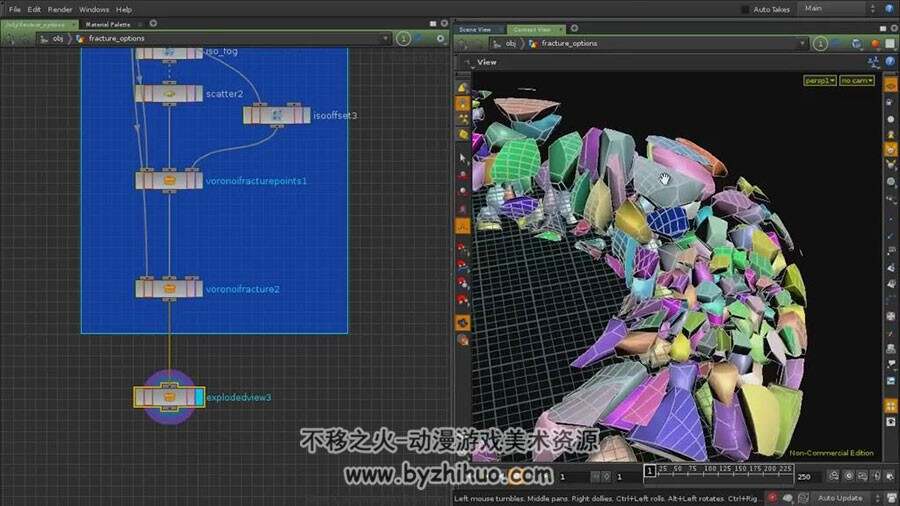Toggle the Auto Takes checkbox
The height and width of the screenshot is (506, 900).
pos(745,9)
